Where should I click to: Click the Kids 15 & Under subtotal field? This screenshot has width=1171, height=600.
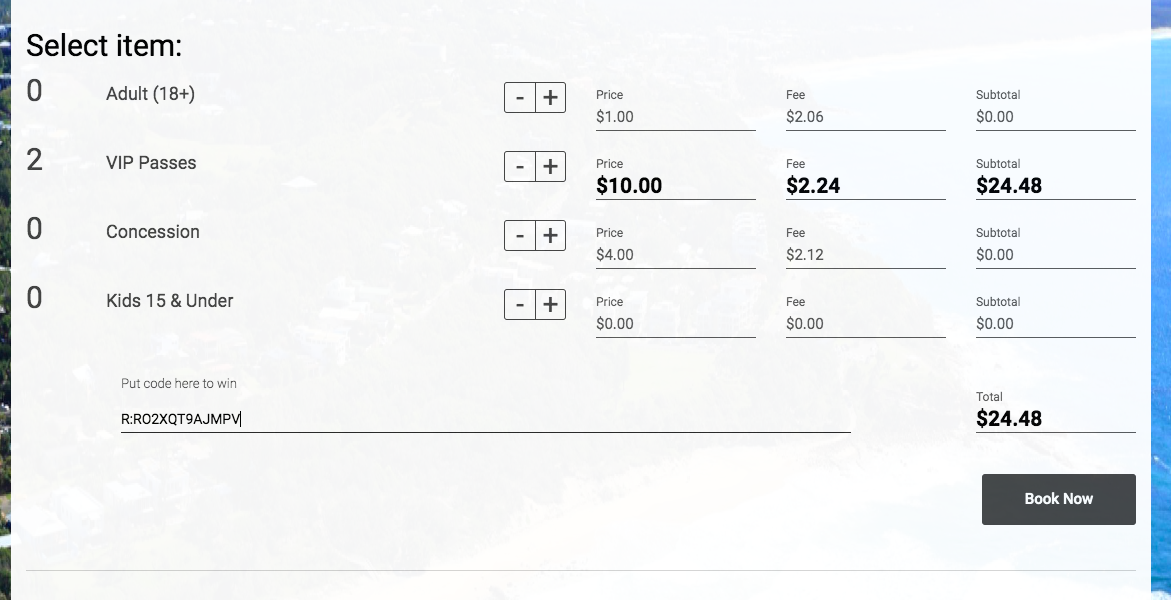pyautogui.click(x=1055, y=324)
